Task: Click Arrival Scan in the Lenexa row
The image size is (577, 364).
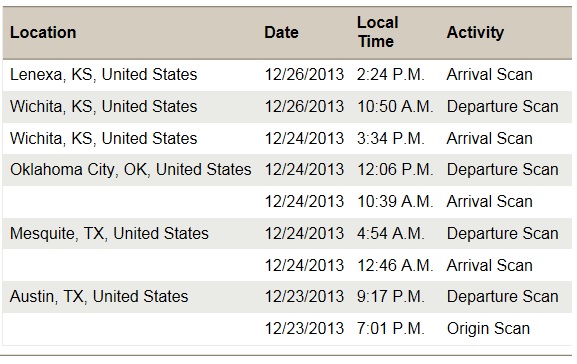Action: pos(489,75)
